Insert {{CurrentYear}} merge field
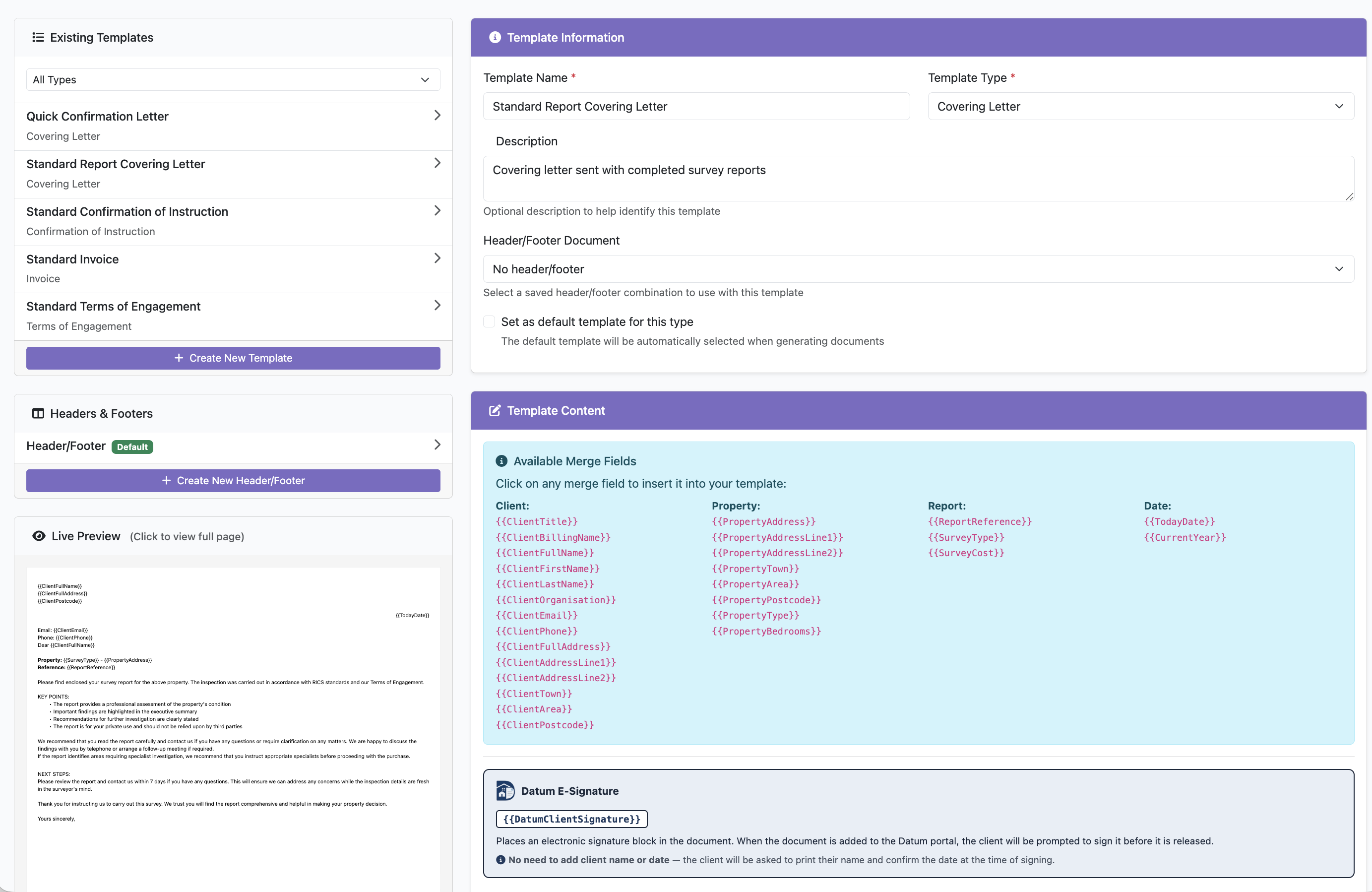1372x892 pixels. 1185,537
